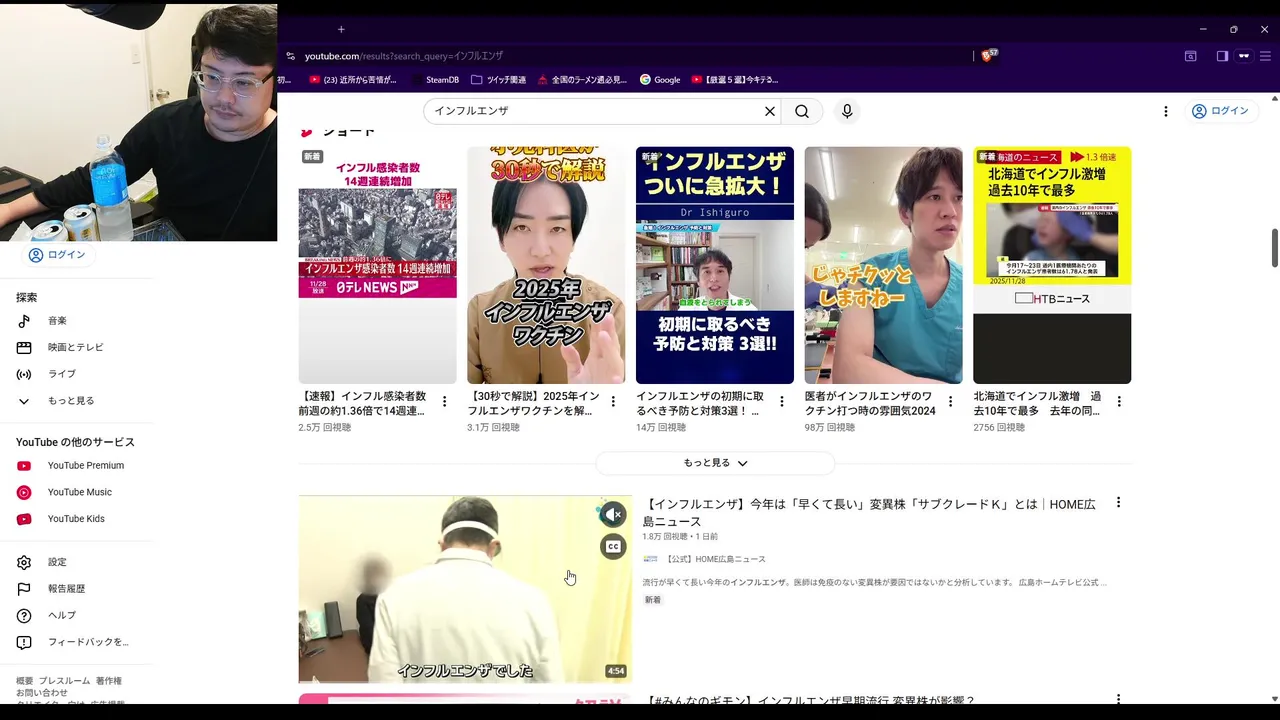Open options menu for インフルエンザの初期に取る short
1280x720 pixels.
pos(782,401)
